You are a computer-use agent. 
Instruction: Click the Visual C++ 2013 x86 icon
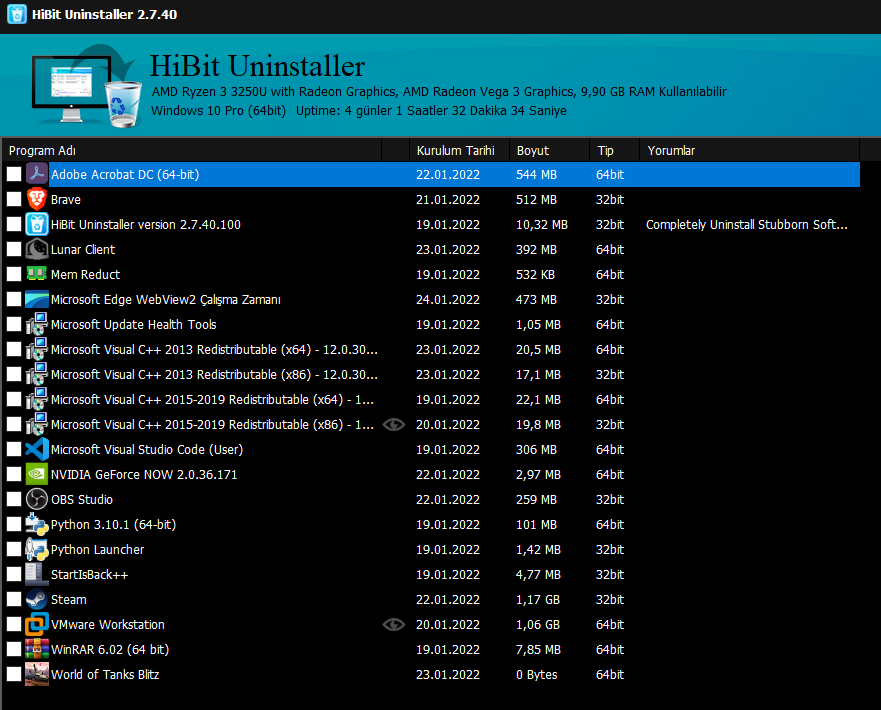(37, 374)
